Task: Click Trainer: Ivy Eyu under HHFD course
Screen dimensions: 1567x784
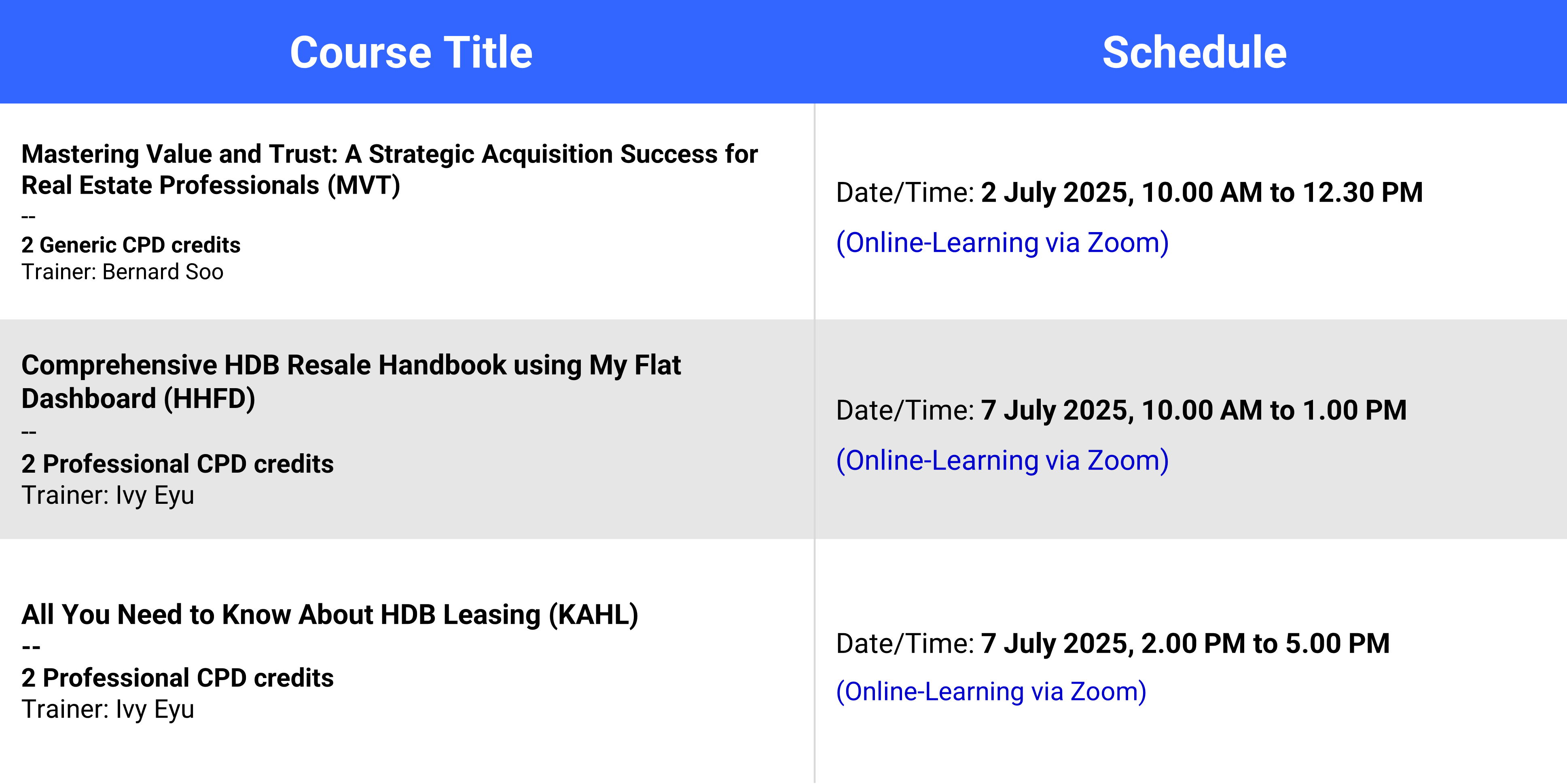Action: point(108,496)
